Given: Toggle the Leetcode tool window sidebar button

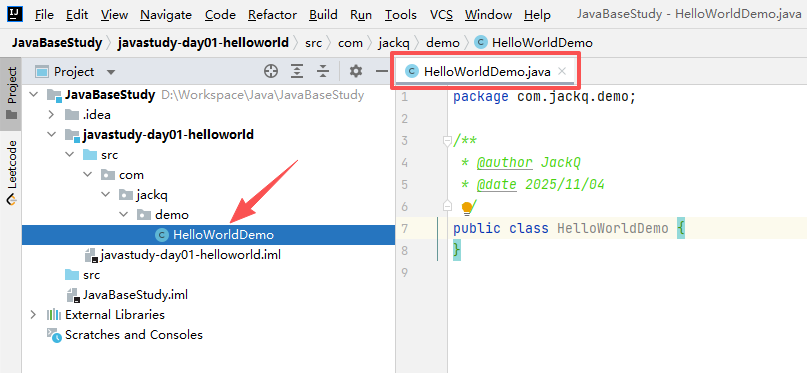Looking at the screenshot, I should tap(11, 172).
